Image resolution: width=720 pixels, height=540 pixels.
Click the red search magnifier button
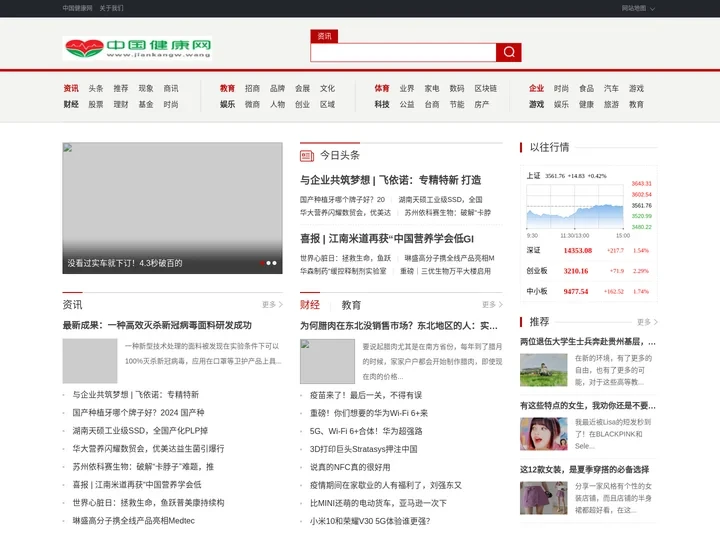click(508, 52)
